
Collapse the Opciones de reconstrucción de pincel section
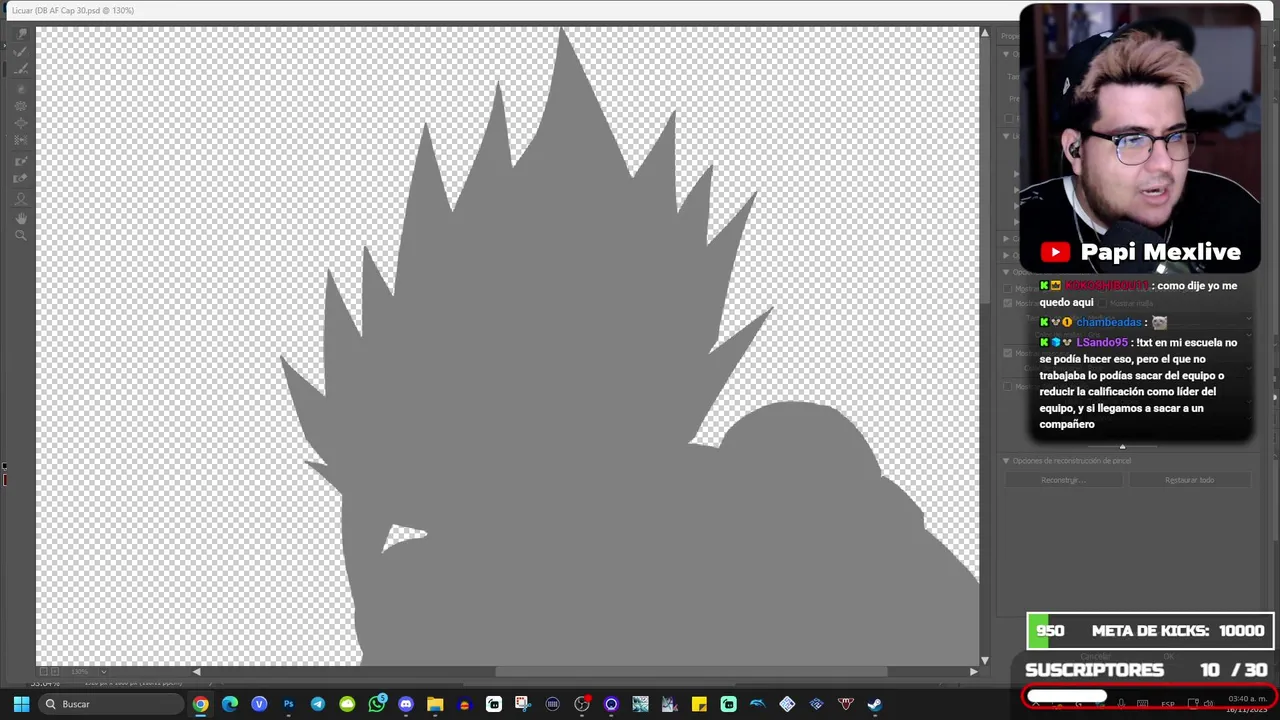pos(1006,461)
